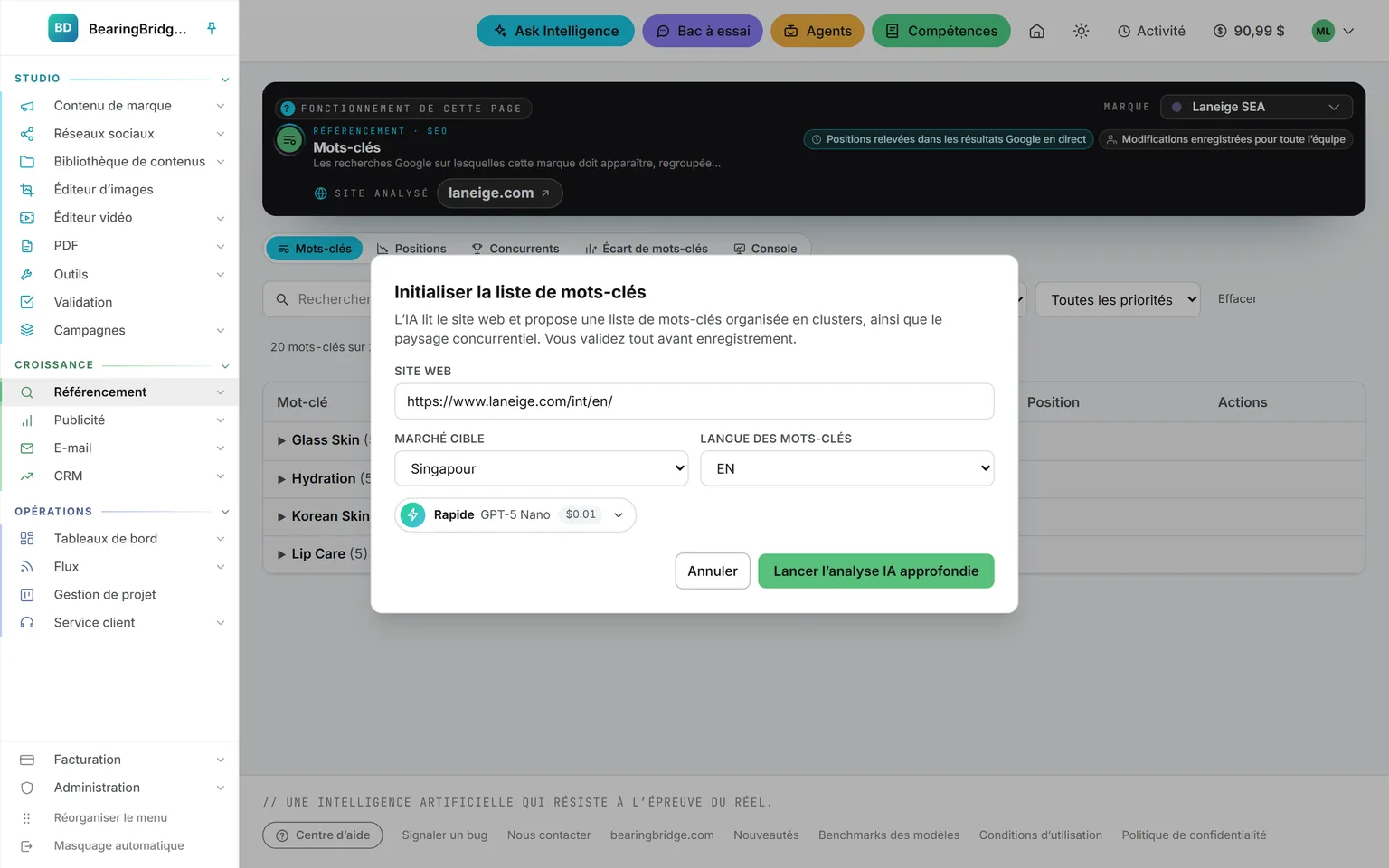Click the Annuler button
The width and height of the screenshot is (1389, 868).
713,571
